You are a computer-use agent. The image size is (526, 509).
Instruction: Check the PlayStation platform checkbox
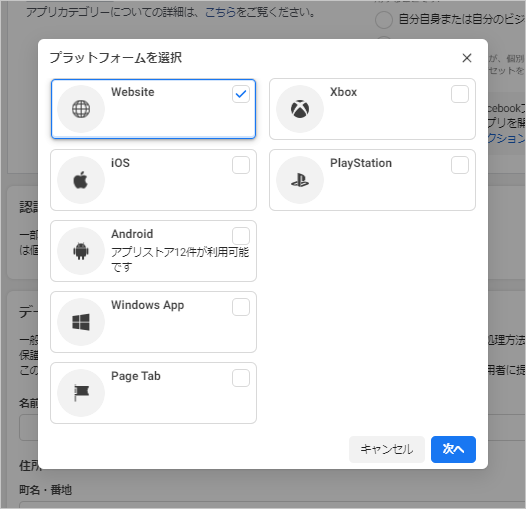point(460,165)
